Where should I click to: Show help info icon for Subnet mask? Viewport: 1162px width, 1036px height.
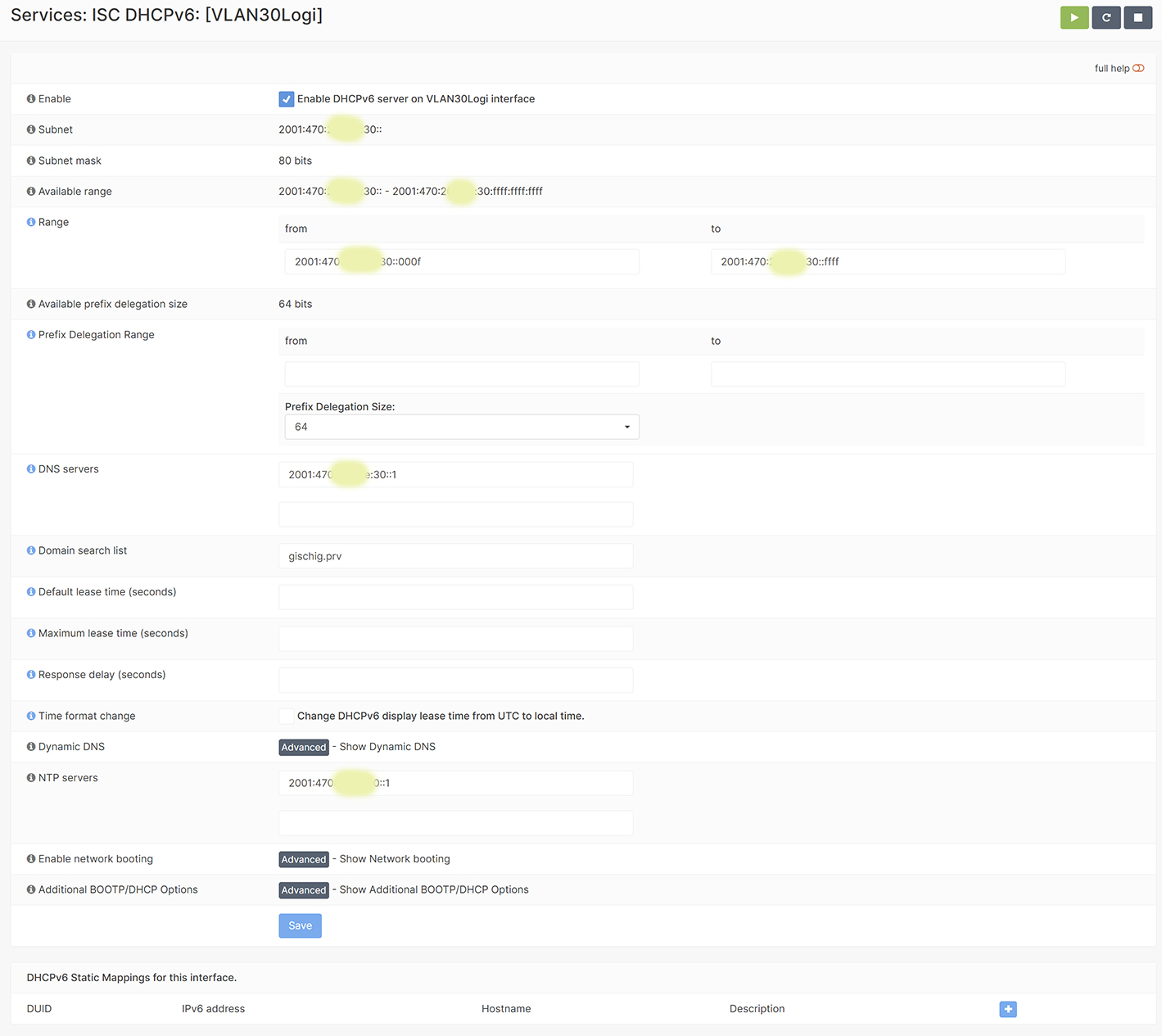click(x=31, y=161)
